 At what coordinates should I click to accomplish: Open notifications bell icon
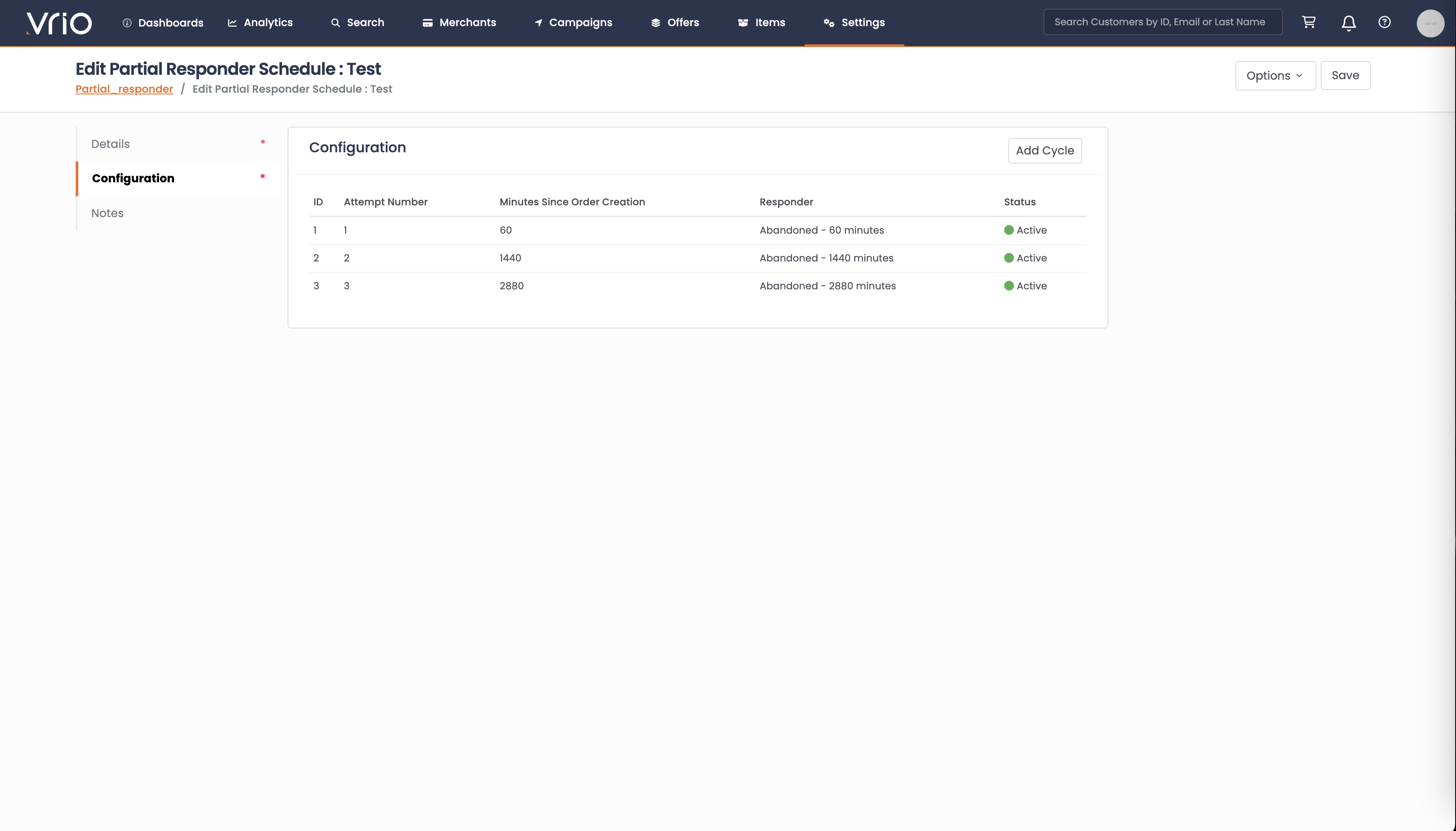click(x=1348, y=23)
